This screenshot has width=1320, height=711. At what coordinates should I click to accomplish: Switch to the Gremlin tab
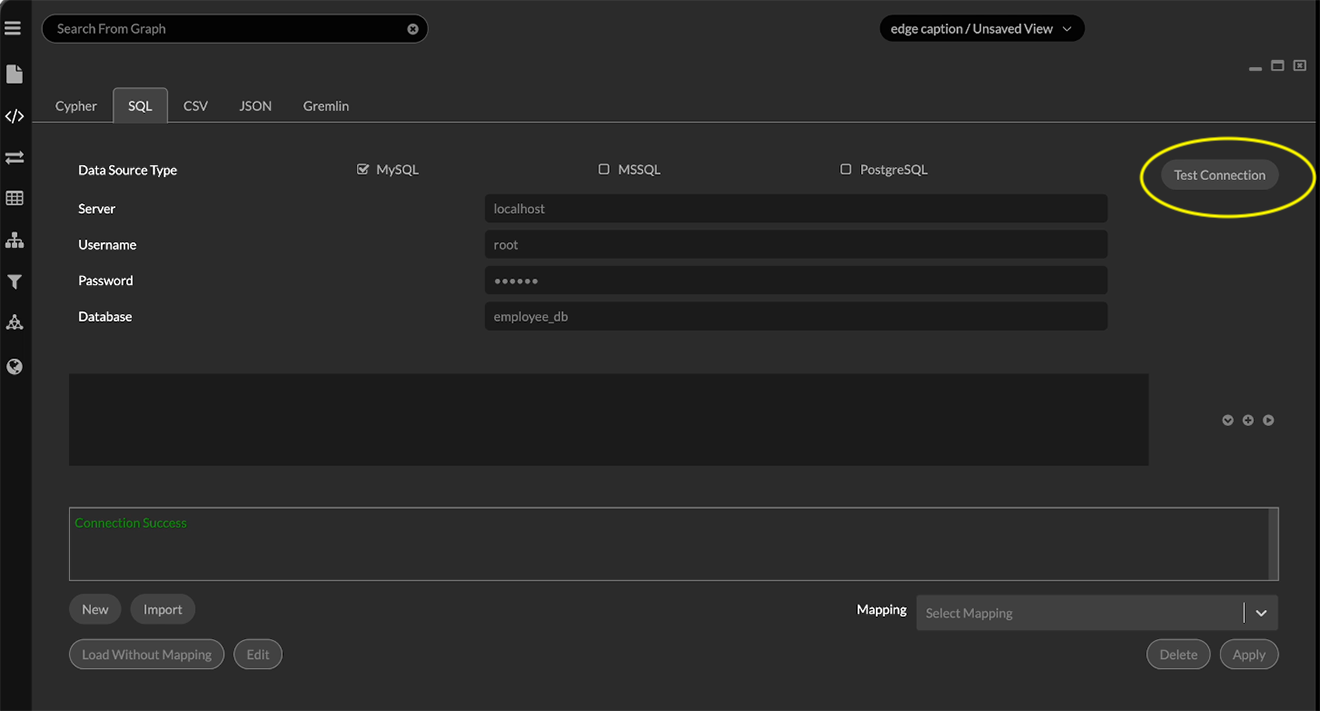coord(326,106)
